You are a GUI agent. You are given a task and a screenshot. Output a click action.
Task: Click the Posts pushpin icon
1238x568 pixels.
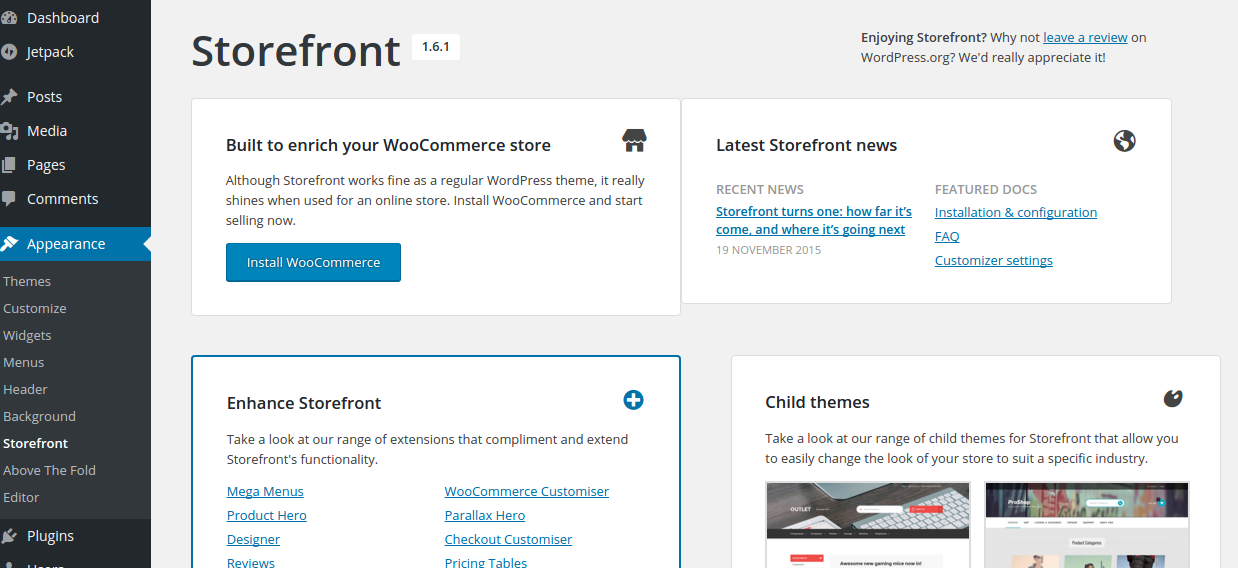[x=9, y=97]
